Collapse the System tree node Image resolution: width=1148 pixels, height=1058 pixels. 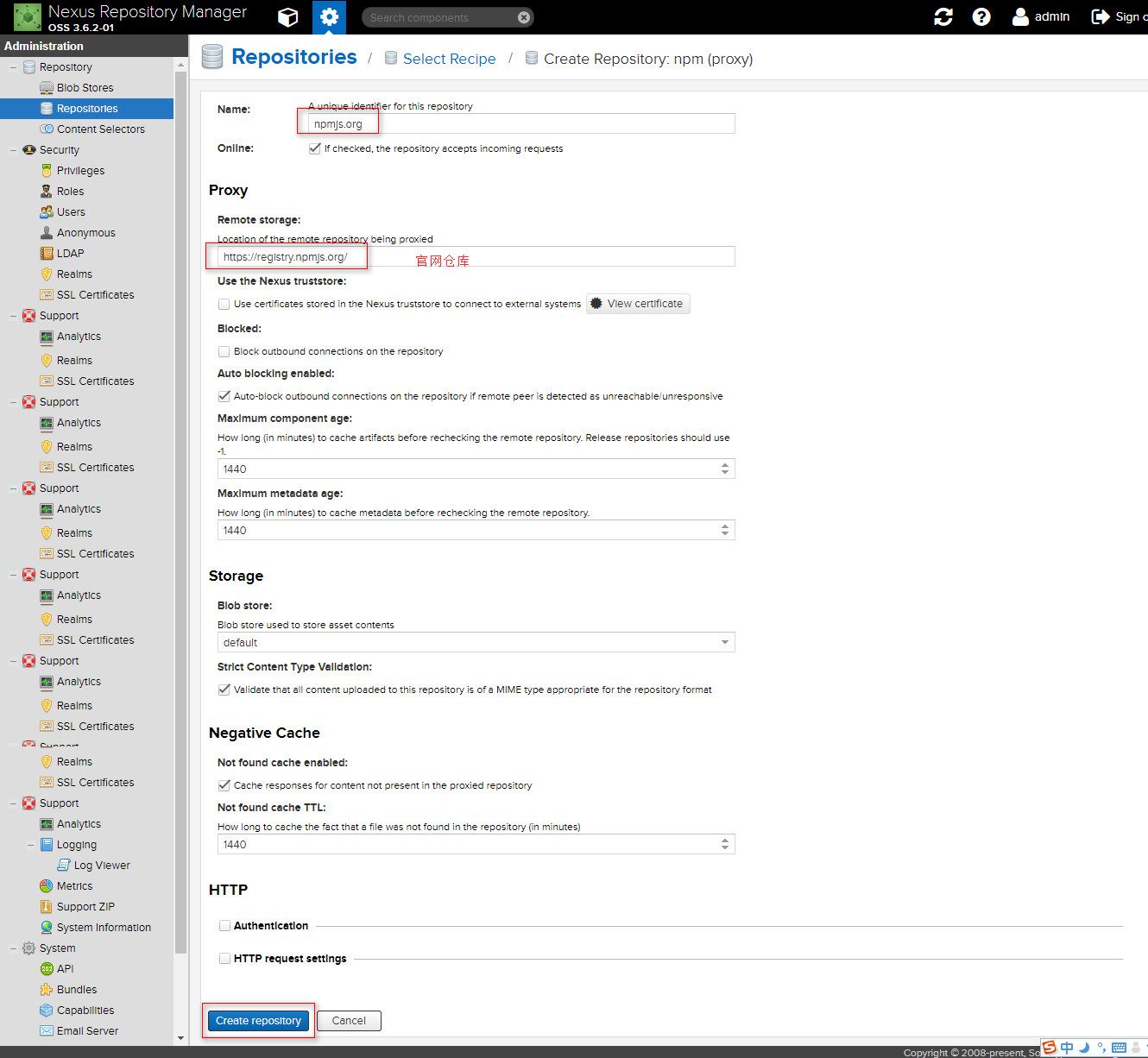point(13,948)
